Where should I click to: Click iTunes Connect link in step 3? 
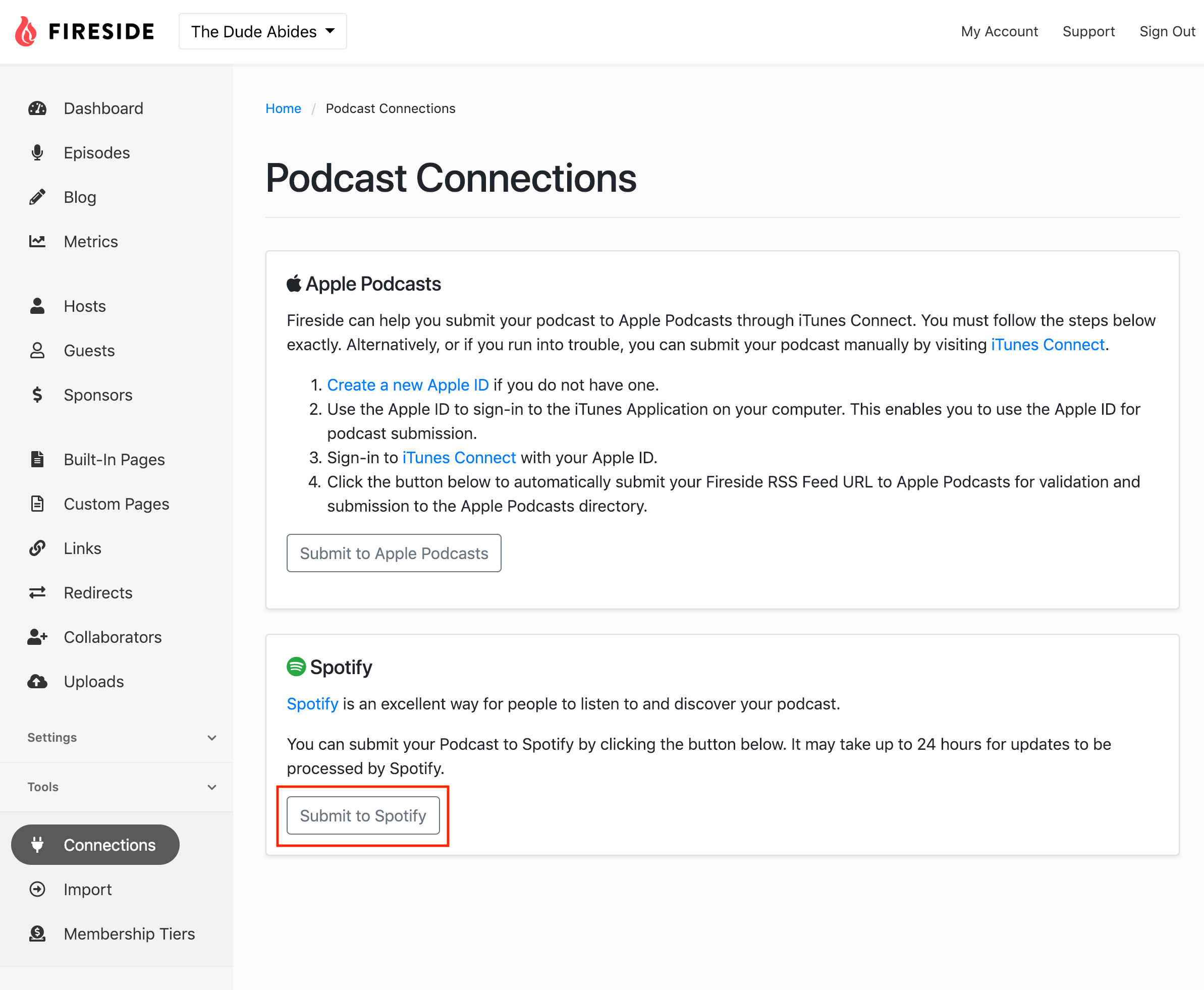459,457
